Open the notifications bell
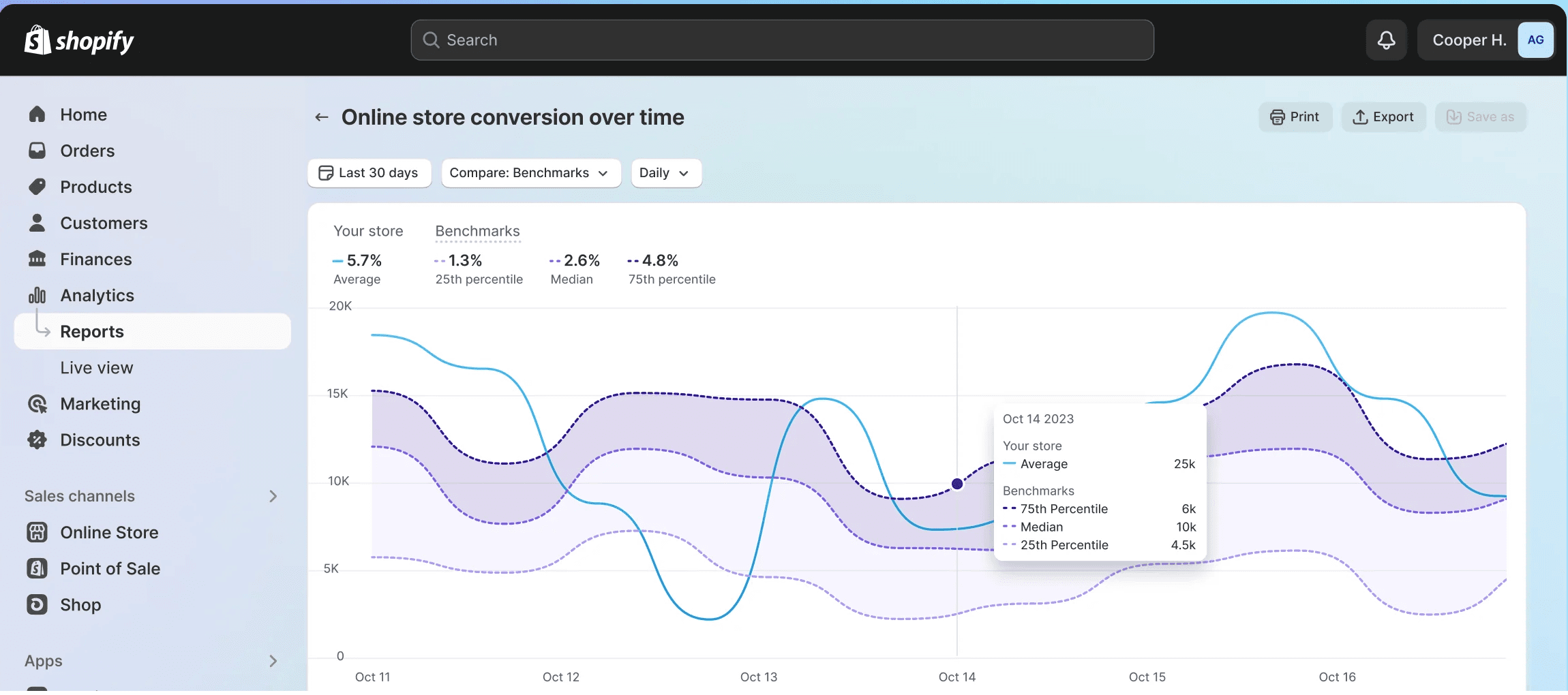Image resolution: width=1568 pixels, height=695 pixels. pos(1385,40)
